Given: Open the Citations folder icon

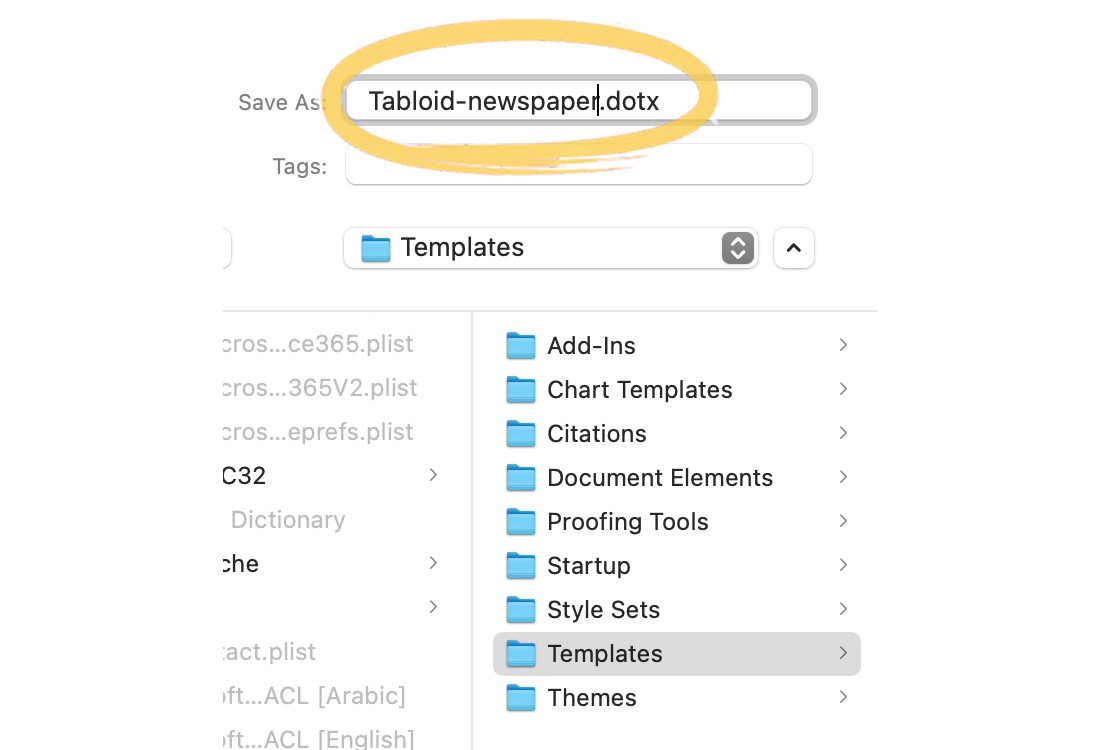Looking at the screenshot, I should click(521, 433).
